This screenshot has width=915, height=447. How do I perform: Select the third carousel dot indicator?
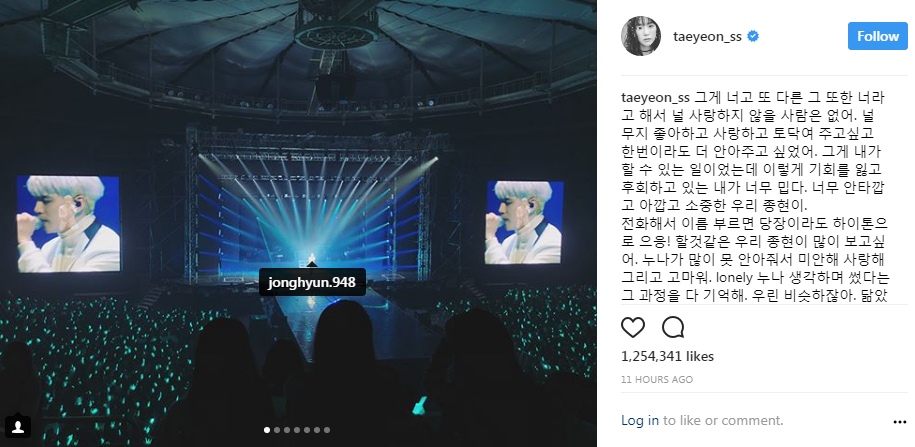(x=287, y=430)
